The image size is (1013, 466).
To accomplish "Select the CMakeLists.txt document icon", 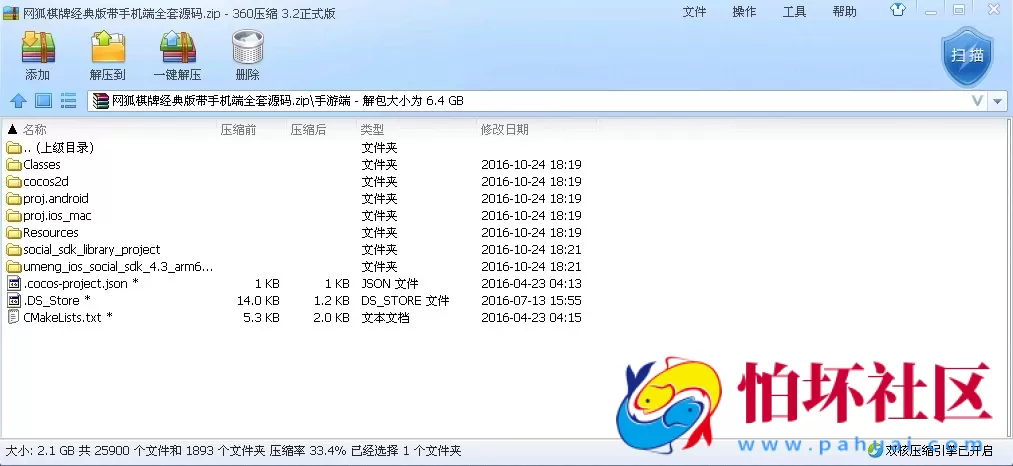I will pyautogui.click(x=14, y=317).
